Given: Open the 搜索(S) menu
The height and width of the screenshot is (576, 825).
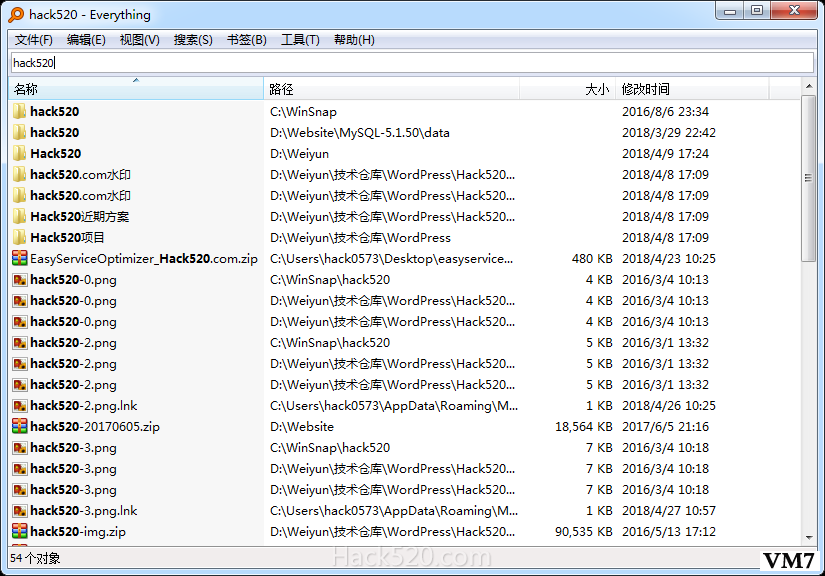Looking at the screenshot, I should (193, 40).
